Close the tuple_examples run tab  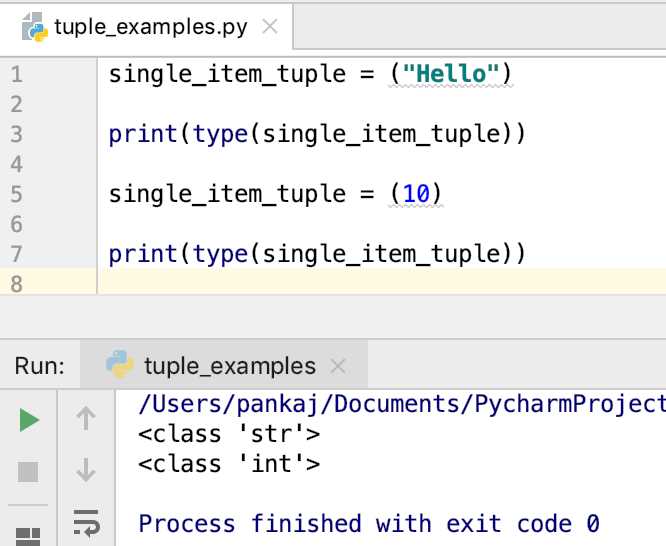338,366
